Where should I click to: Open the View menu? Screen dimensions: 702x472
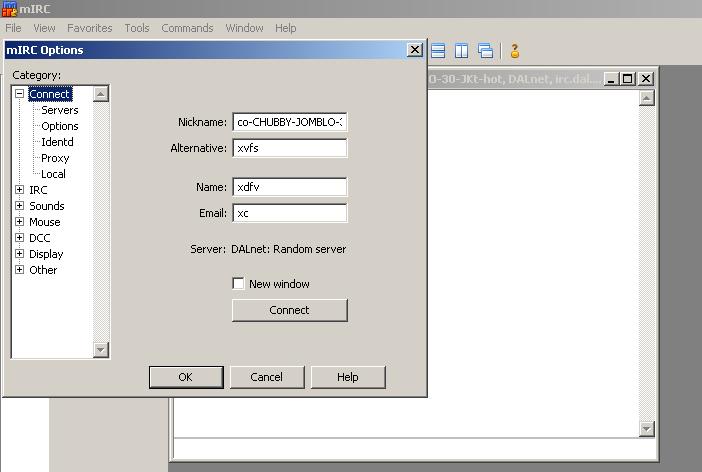tap(44, 28)
